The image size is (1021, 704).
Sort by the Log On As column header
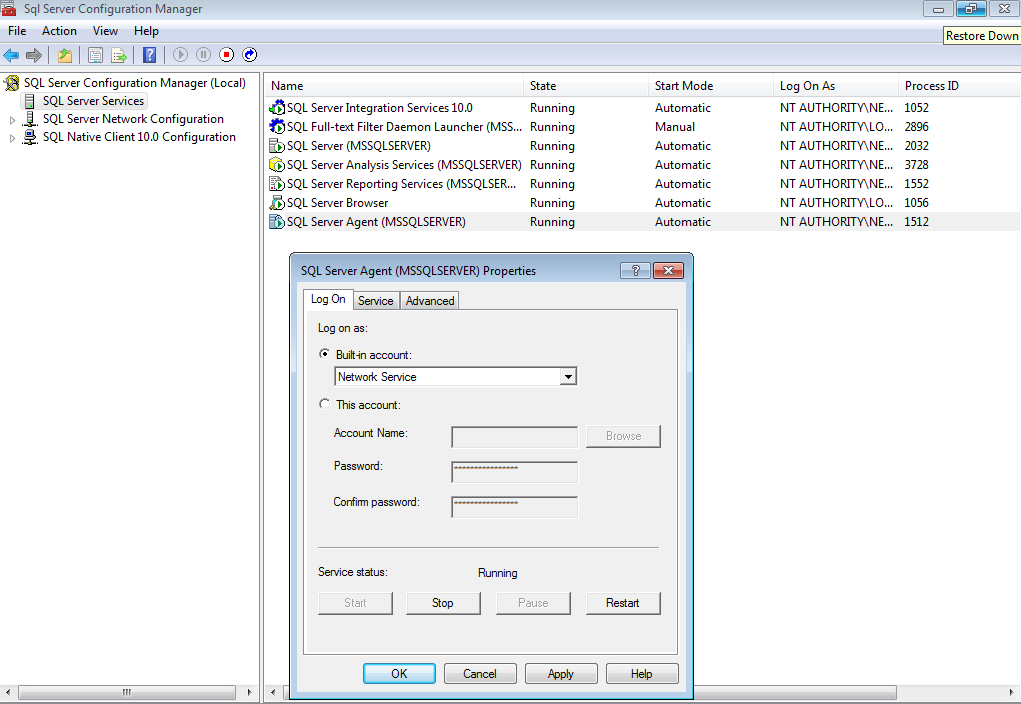[836, 86]
